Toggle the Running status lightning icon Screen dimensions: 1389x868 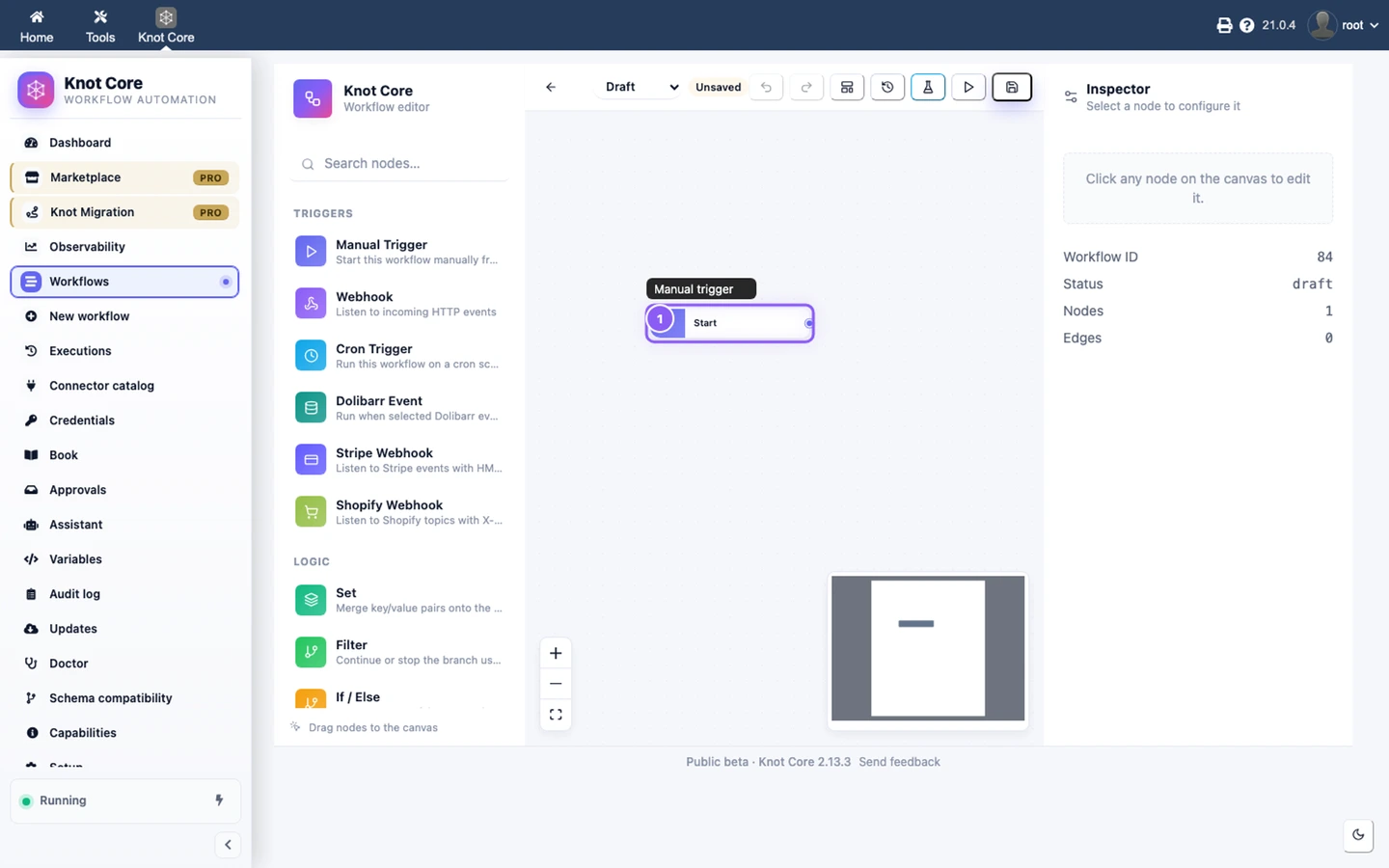pos(219,800)
